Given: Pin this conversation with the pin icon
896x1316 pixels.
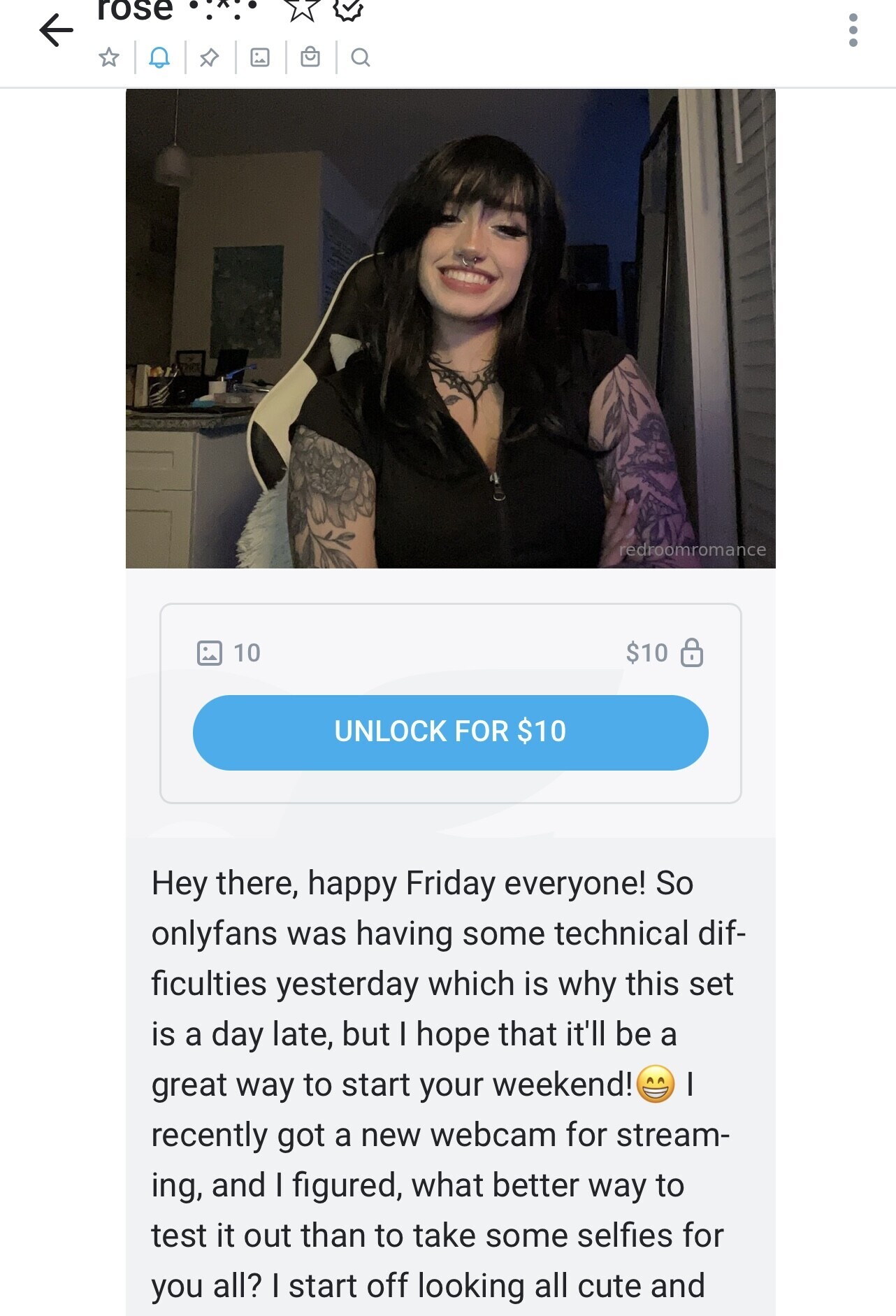Looking at the screenshot, I should coord(209,57).
